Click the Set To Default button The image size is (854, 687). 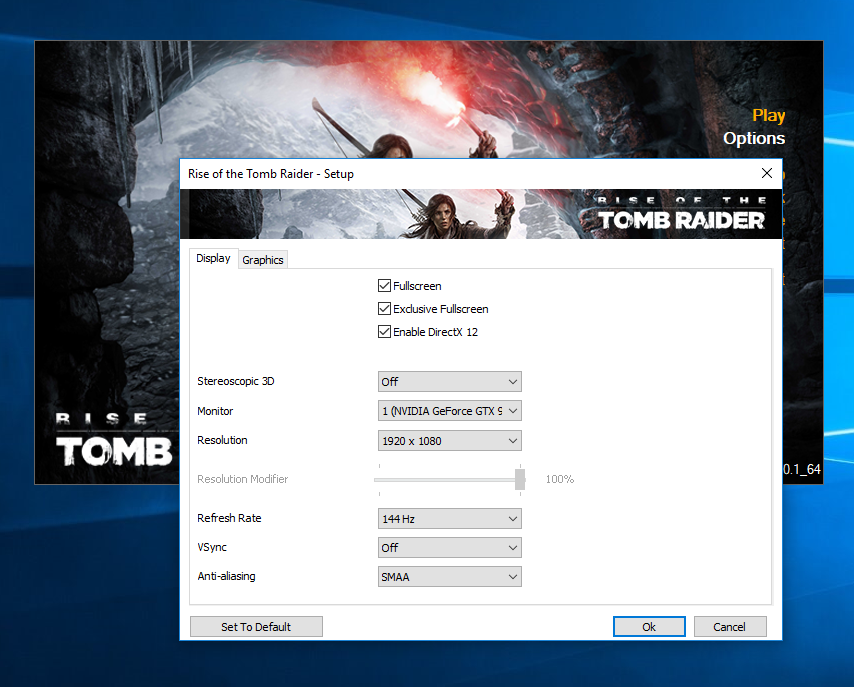point(256,627)
